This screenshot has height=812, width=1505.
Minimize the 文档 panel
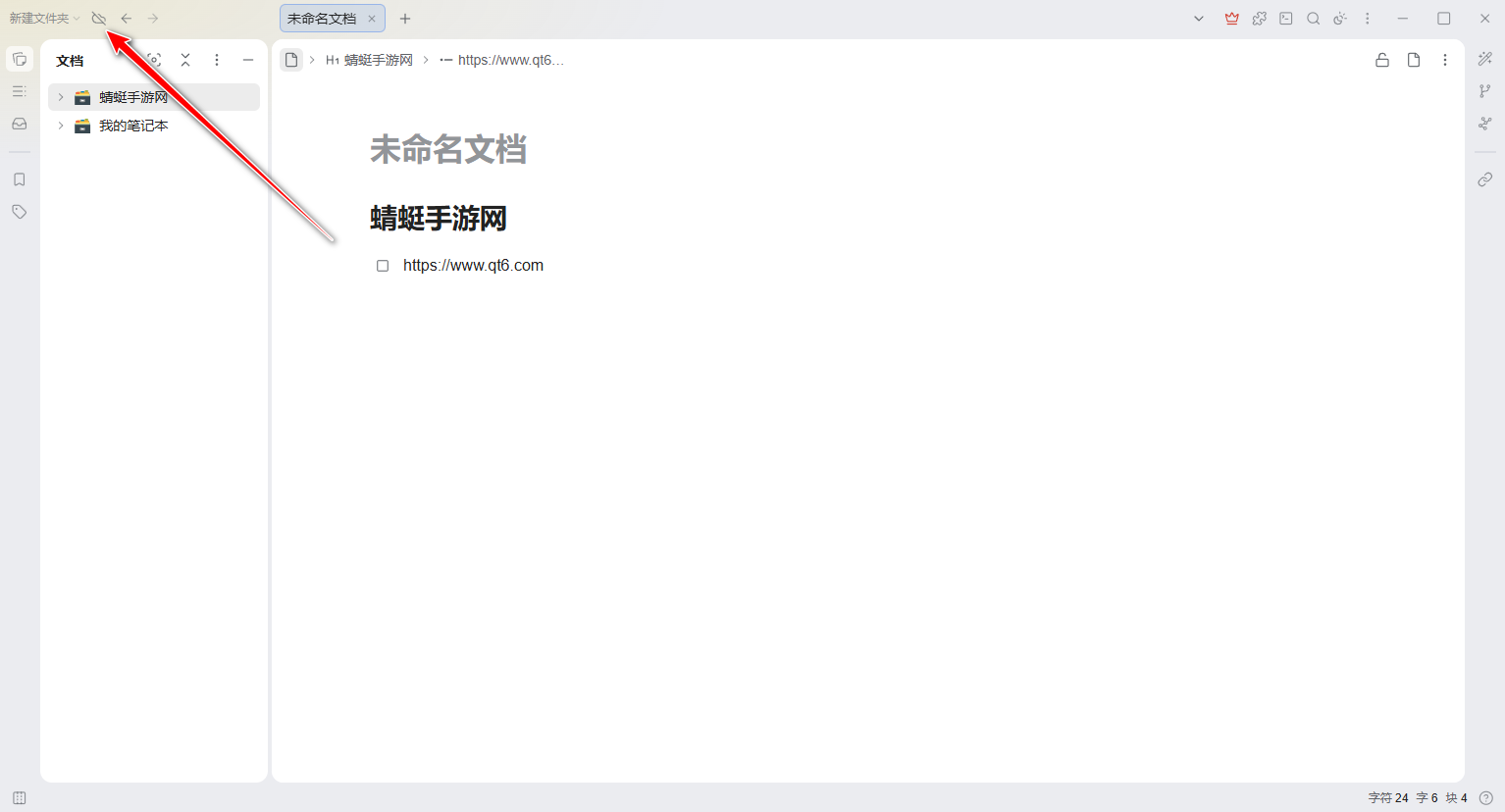coord(248,60)
